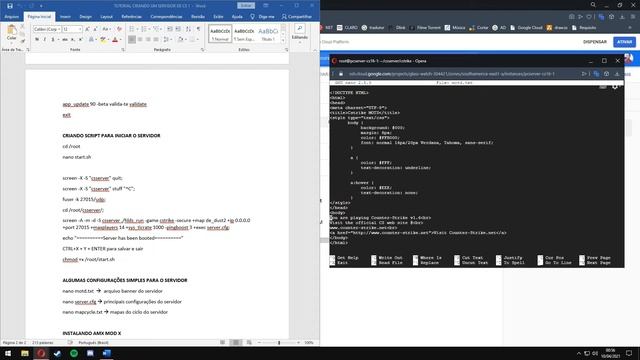
Task: Click the Compartilhar button in Word
Action: click(x=297, y=17)
